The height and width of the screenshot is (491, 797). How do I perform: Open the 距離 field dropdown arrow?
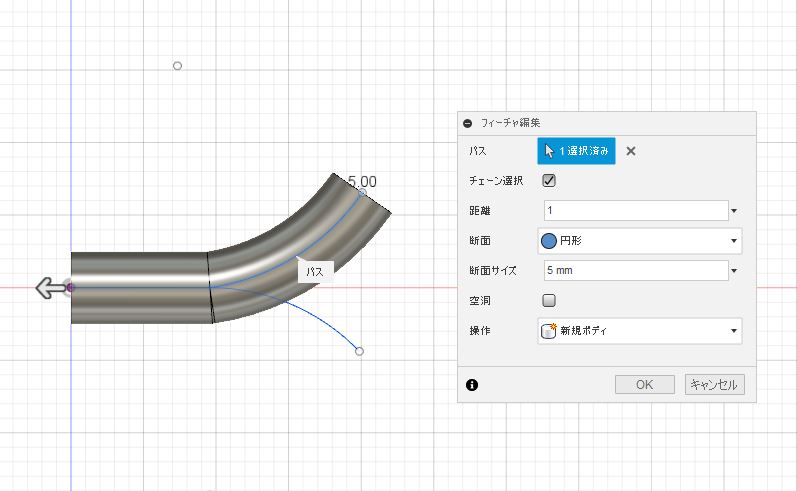(734, 210)
